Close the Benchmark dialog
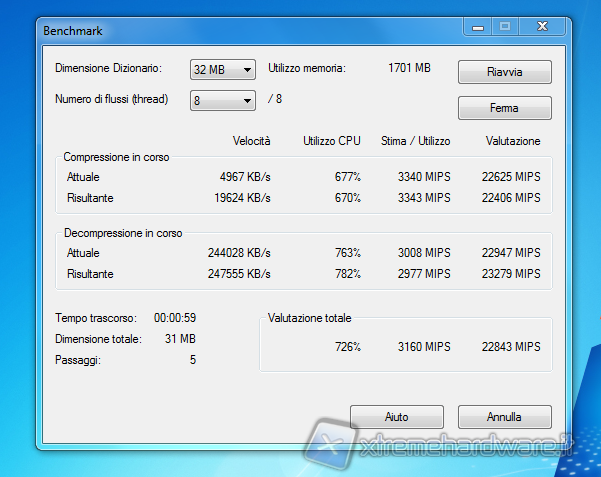Image resolution: width=601 pixels, height=477 pixels. (541, 27)
